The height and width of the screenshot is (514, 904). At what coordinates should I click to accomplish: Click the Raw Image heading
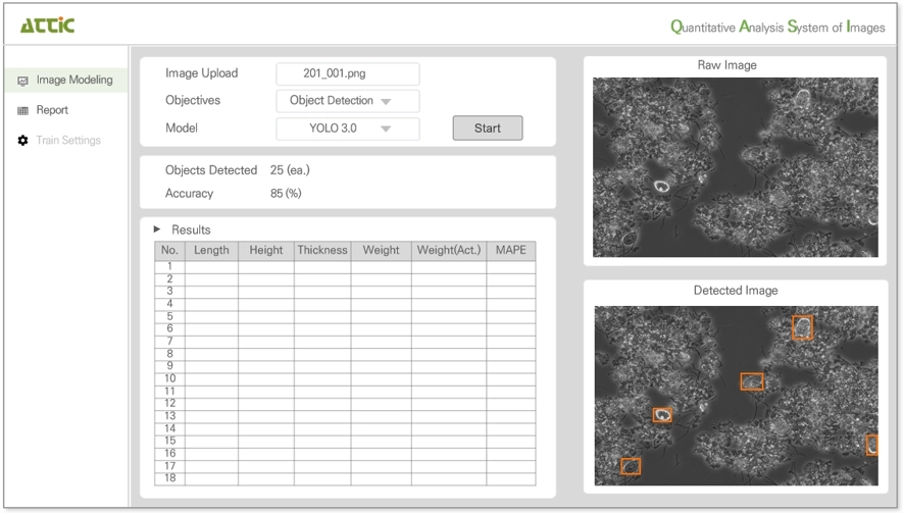[x=727, y=65]
